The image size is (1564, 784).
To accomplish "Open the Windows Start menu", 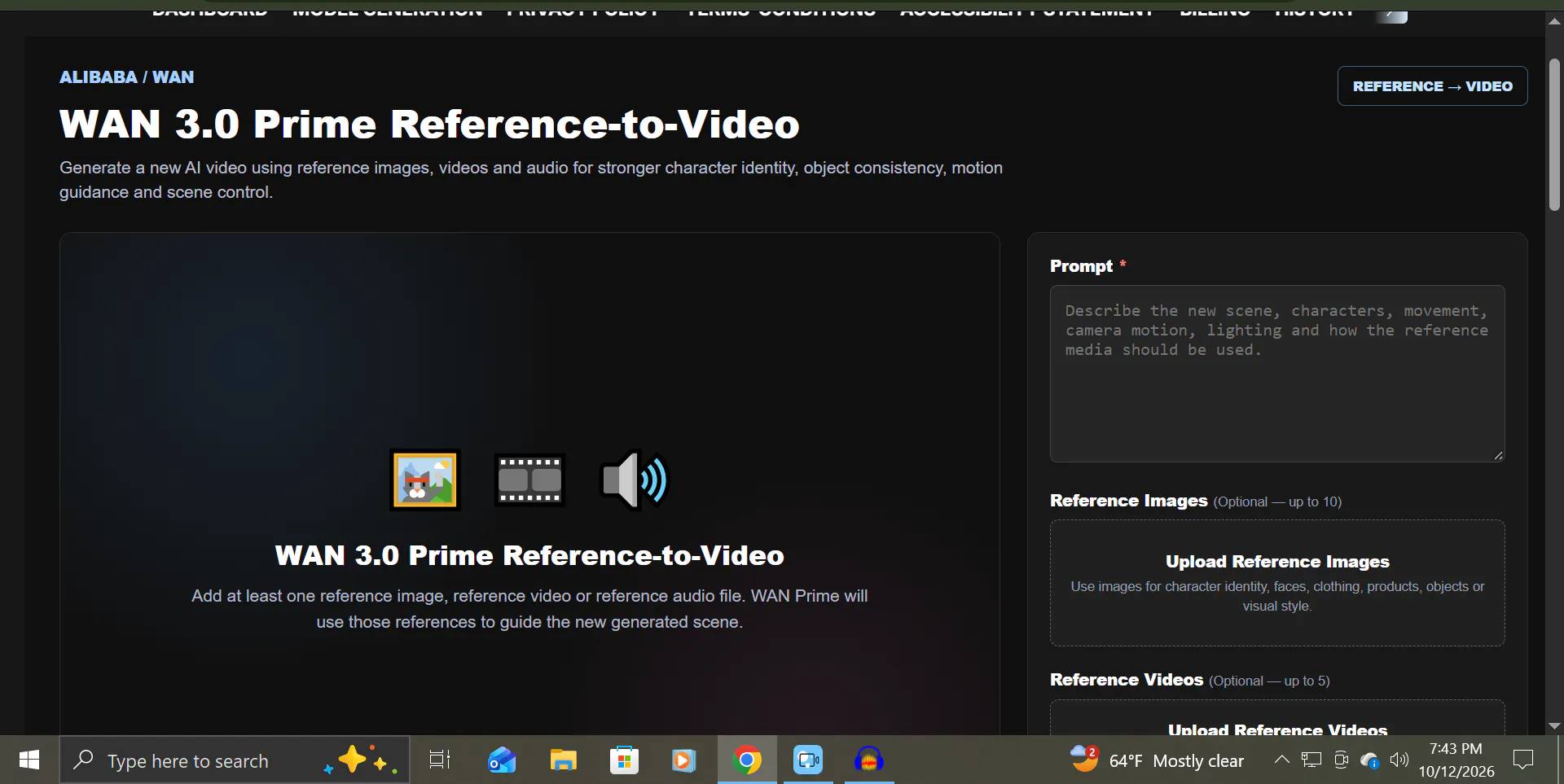I will coord(29,760).
